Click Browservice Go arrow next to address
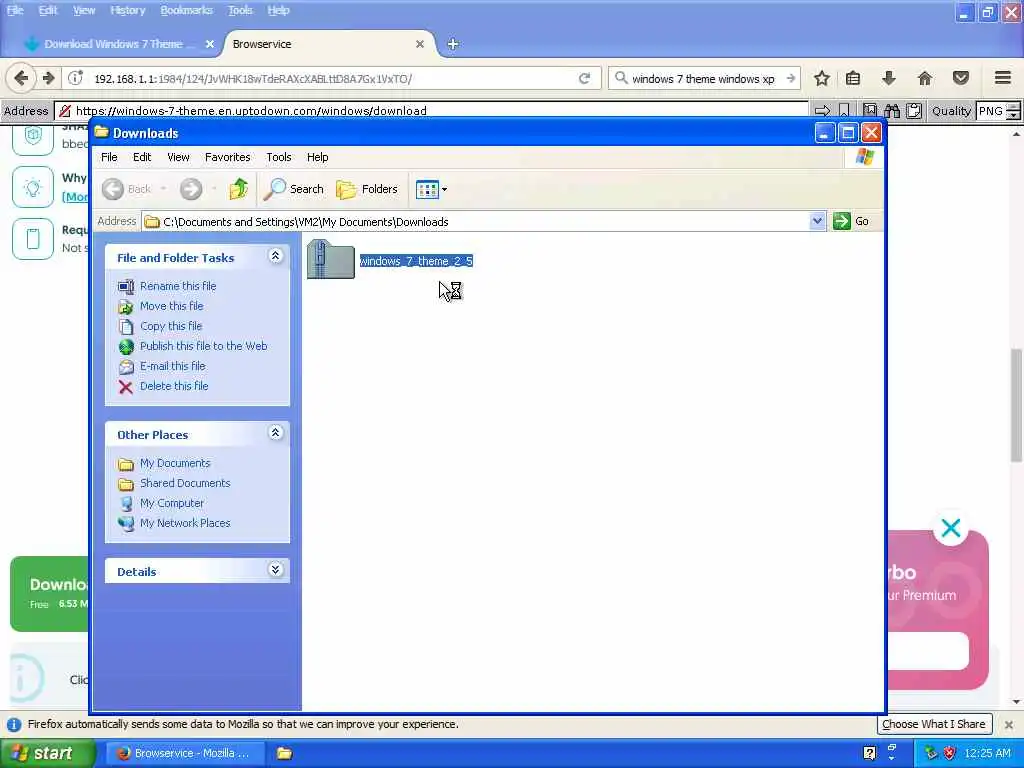Screen dimensions: 1024x768 822,110
